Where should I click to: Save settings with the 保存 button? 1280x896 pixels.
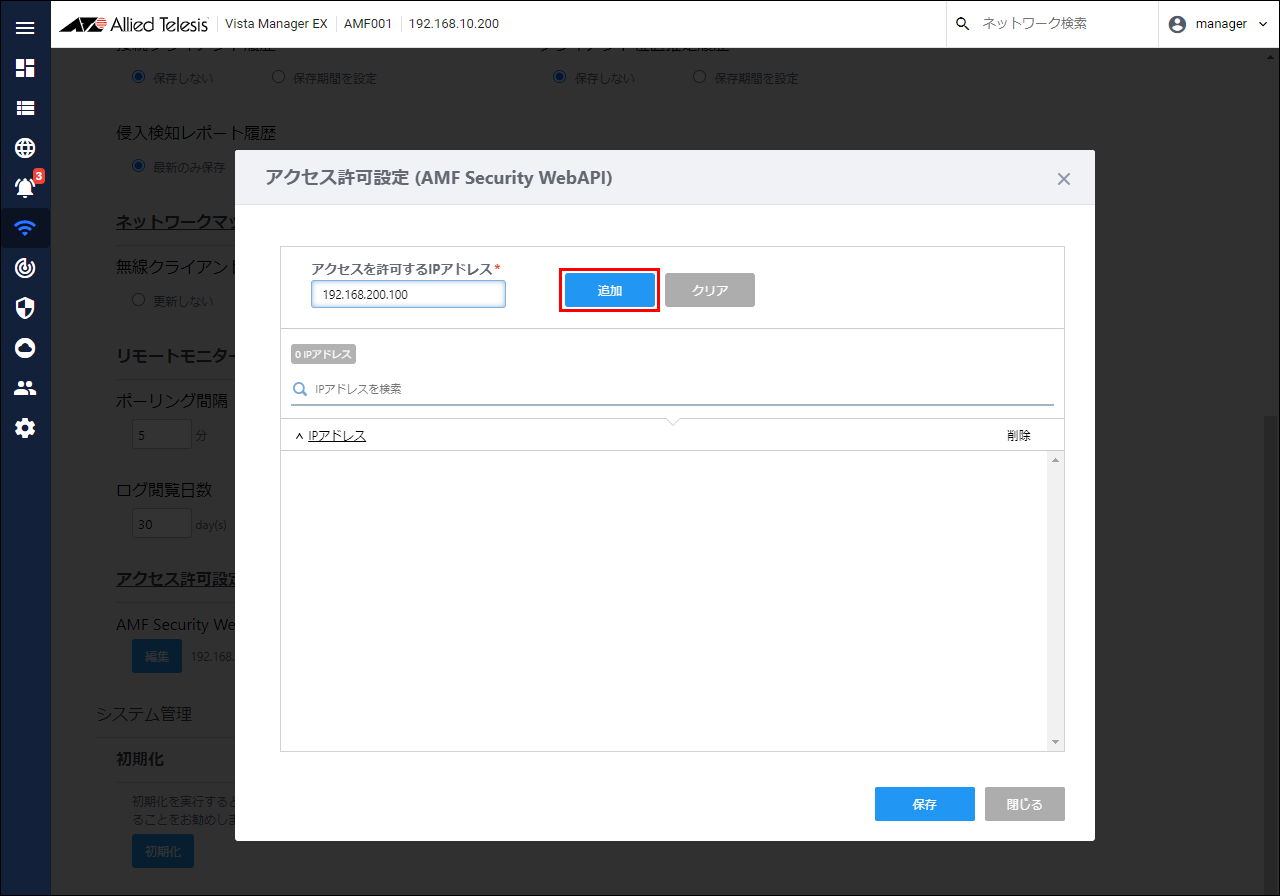[x=924, y=804]
